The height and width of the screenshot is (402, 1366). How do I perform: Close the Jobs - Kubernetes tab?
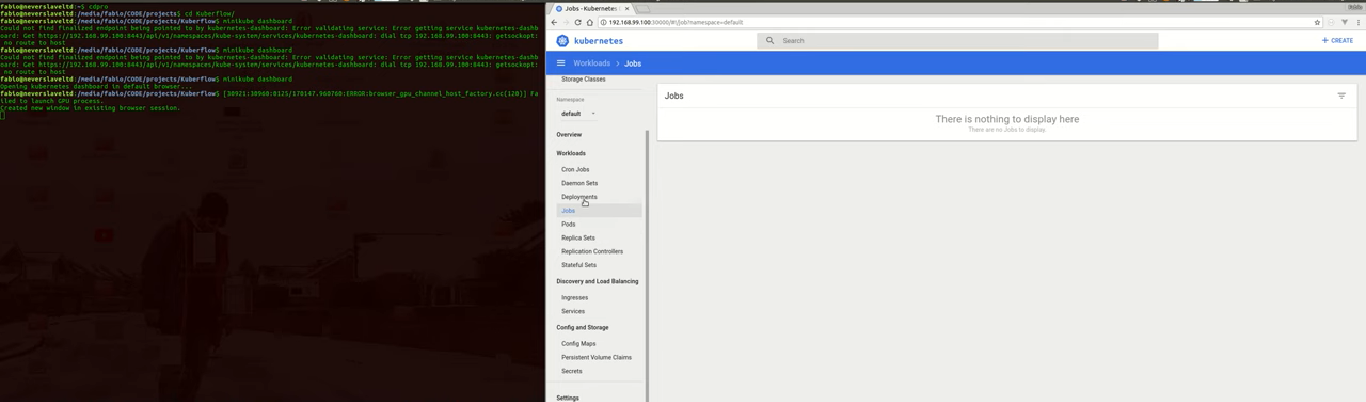pyautogui.click(x=627, y=8)
